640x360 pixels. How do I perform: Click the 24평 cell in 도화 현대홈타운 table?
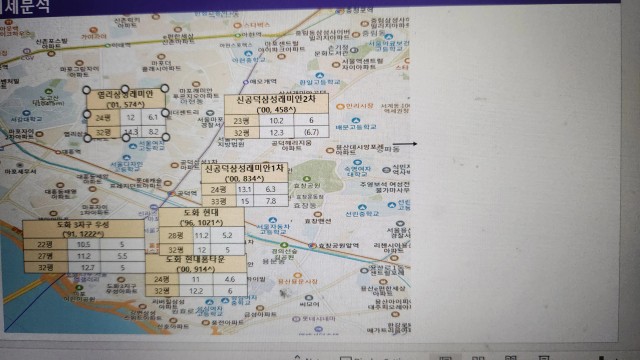tap(162, 279)
